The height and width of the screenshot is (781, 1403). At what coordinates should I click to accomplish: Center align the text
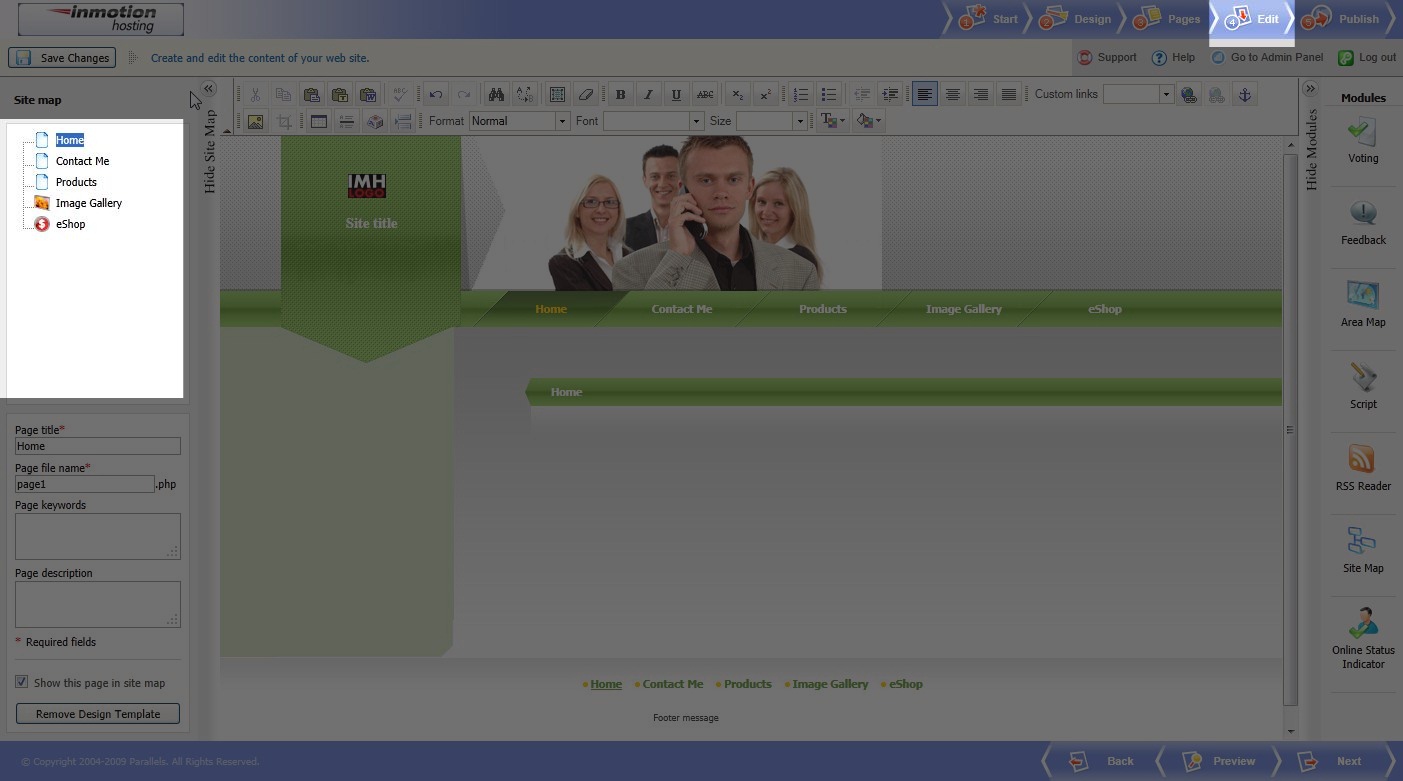[x=952, y=94]
